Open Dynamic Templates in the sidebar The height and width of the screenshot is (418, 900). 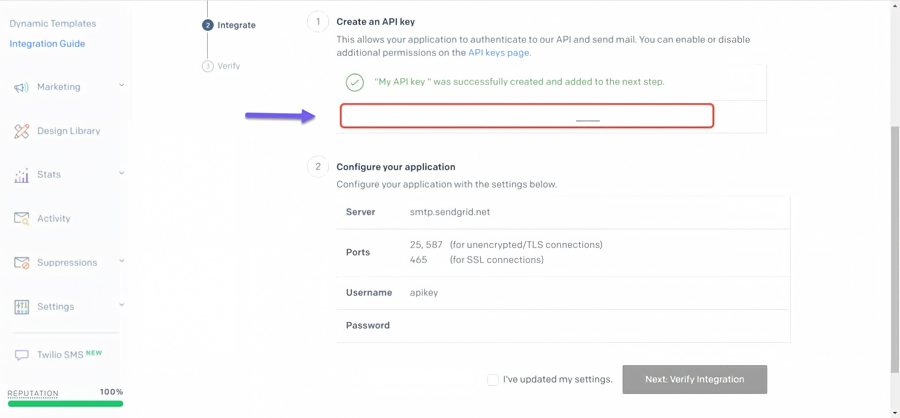pyautogui.click(x=53, y=24)
